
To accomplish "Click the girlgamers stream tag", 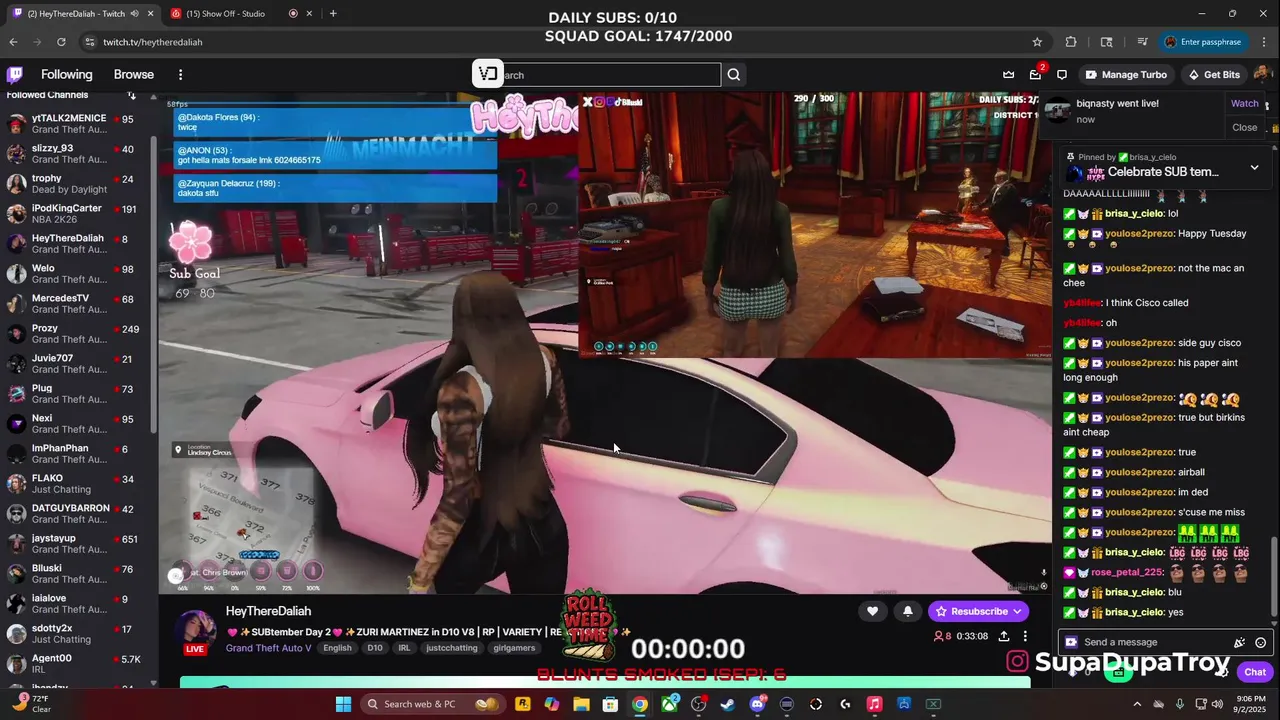I will point(515,648).
